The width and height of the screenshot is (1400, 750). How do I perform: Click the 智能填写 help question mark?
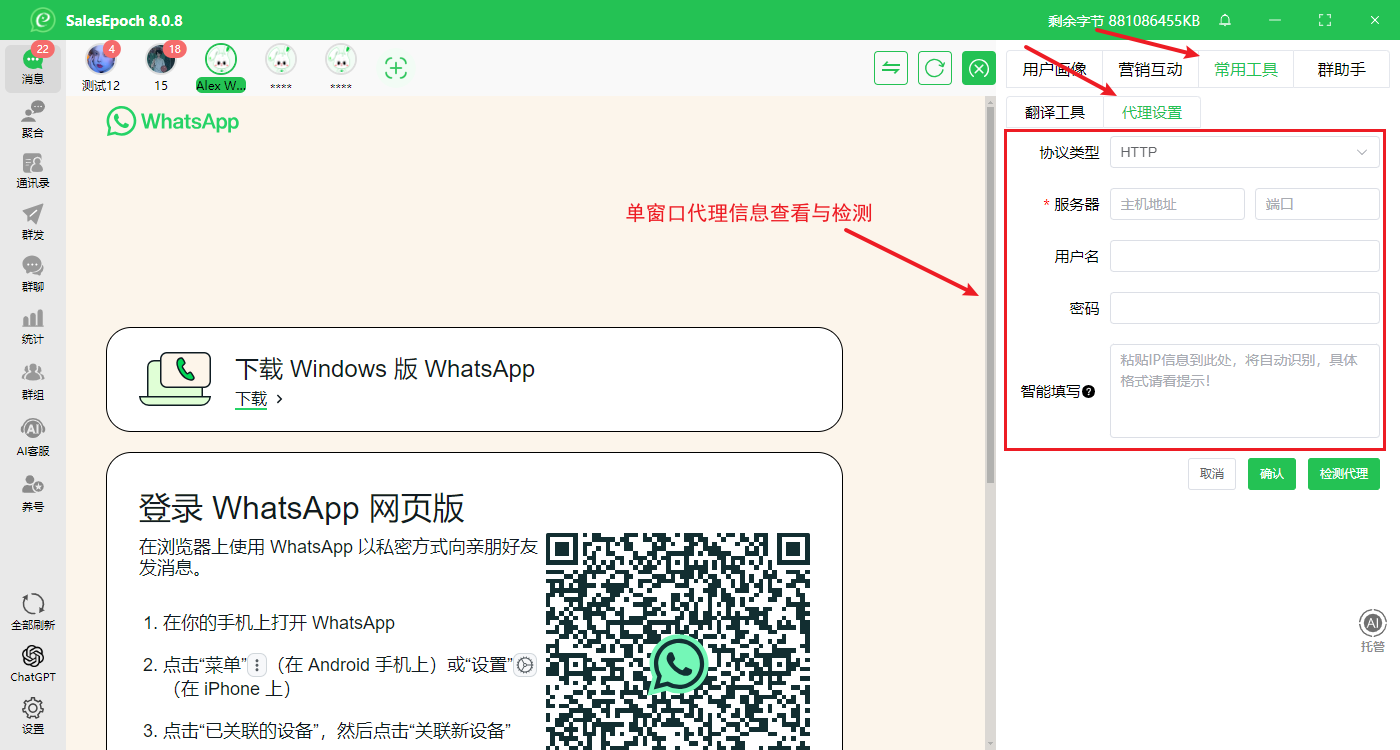[x=1089, y=392]
